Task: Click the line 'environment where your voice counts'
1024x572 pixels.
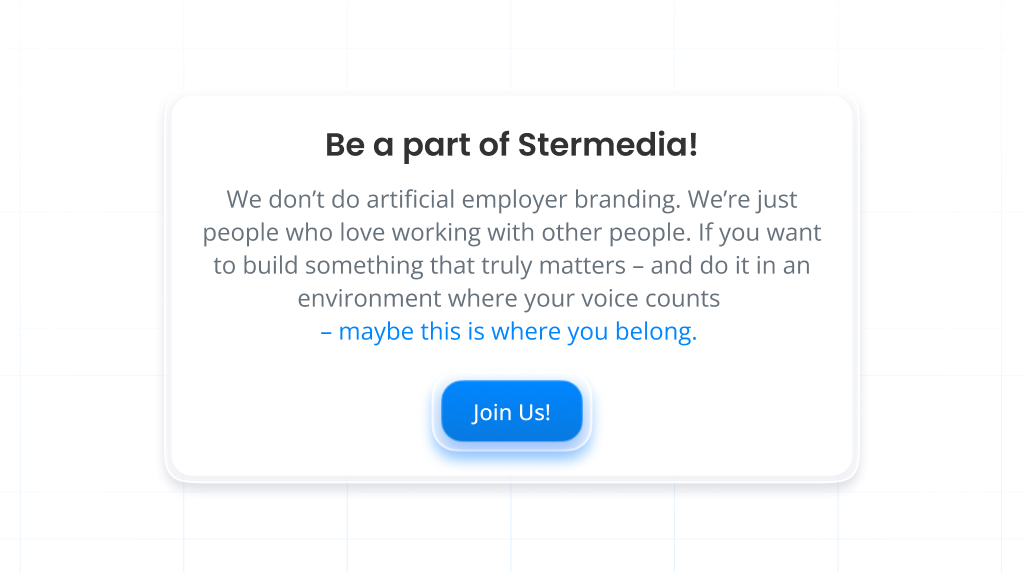Action: click(x=509, y=299)
